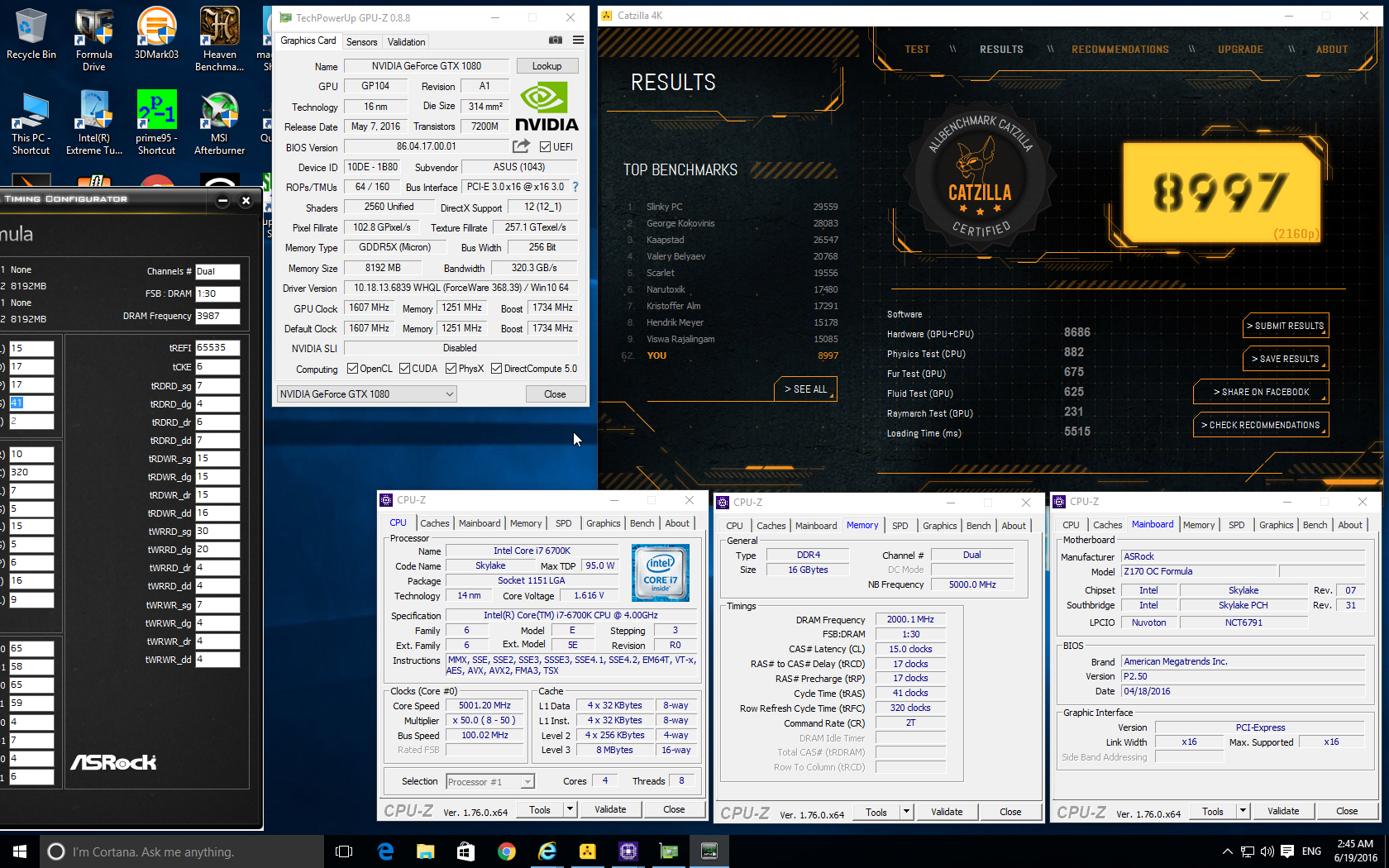Click the SAVE RESULTS button

point(1285,359)
